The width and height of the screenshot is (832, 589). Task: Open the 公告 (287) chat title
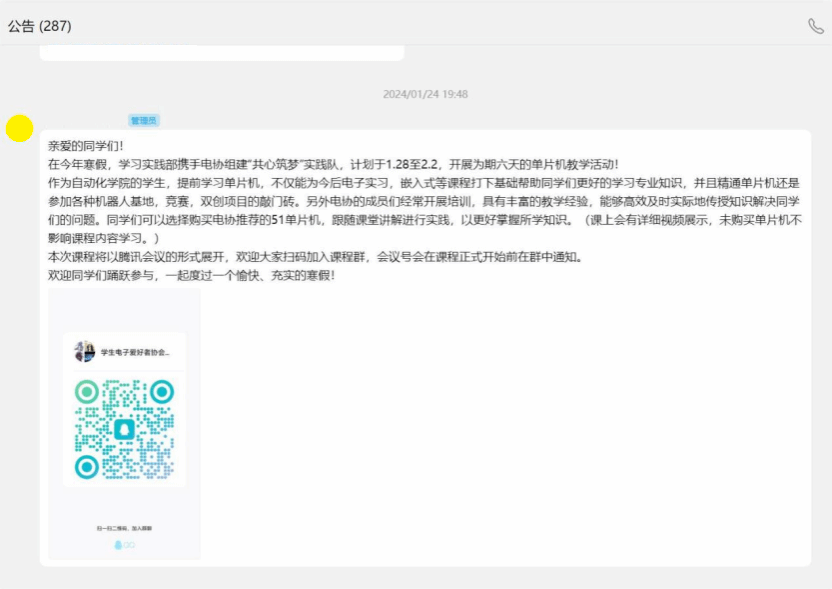tap(40, 26)
